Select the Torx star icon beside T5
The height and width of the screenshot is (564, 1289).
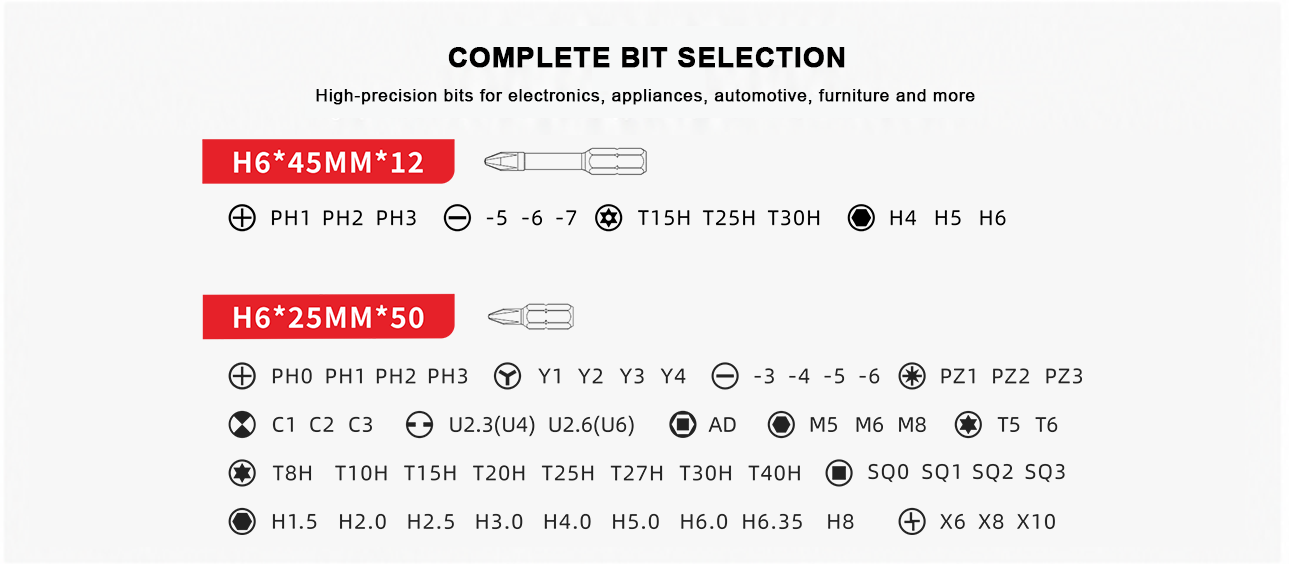pyautogui.click(x=968, y=424)
